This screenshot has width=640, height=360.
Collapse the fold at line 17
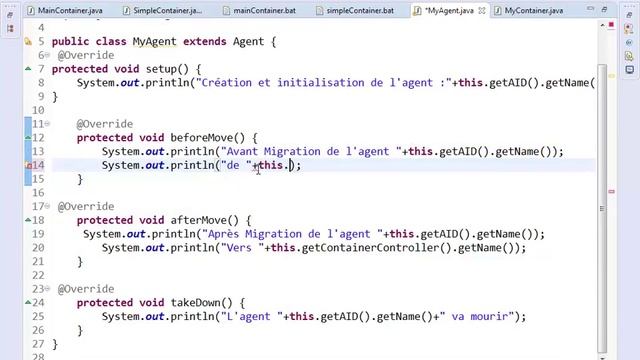47,206
